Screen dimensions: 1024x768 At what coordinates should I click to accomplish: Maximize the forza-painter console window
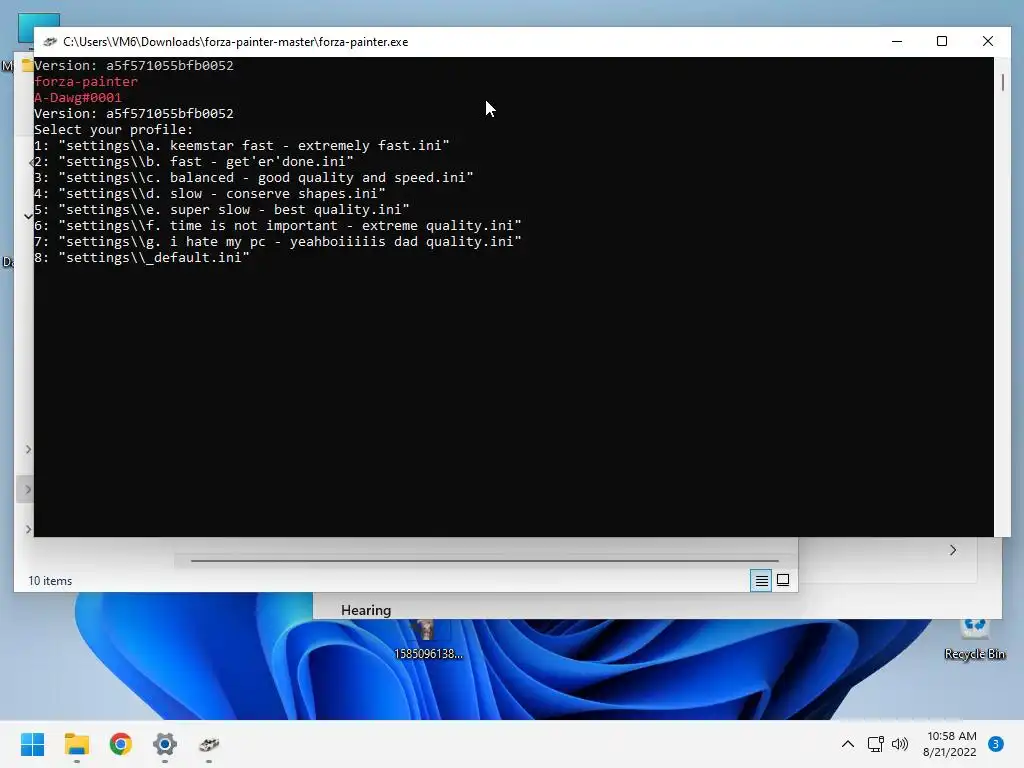coord(942,41)
